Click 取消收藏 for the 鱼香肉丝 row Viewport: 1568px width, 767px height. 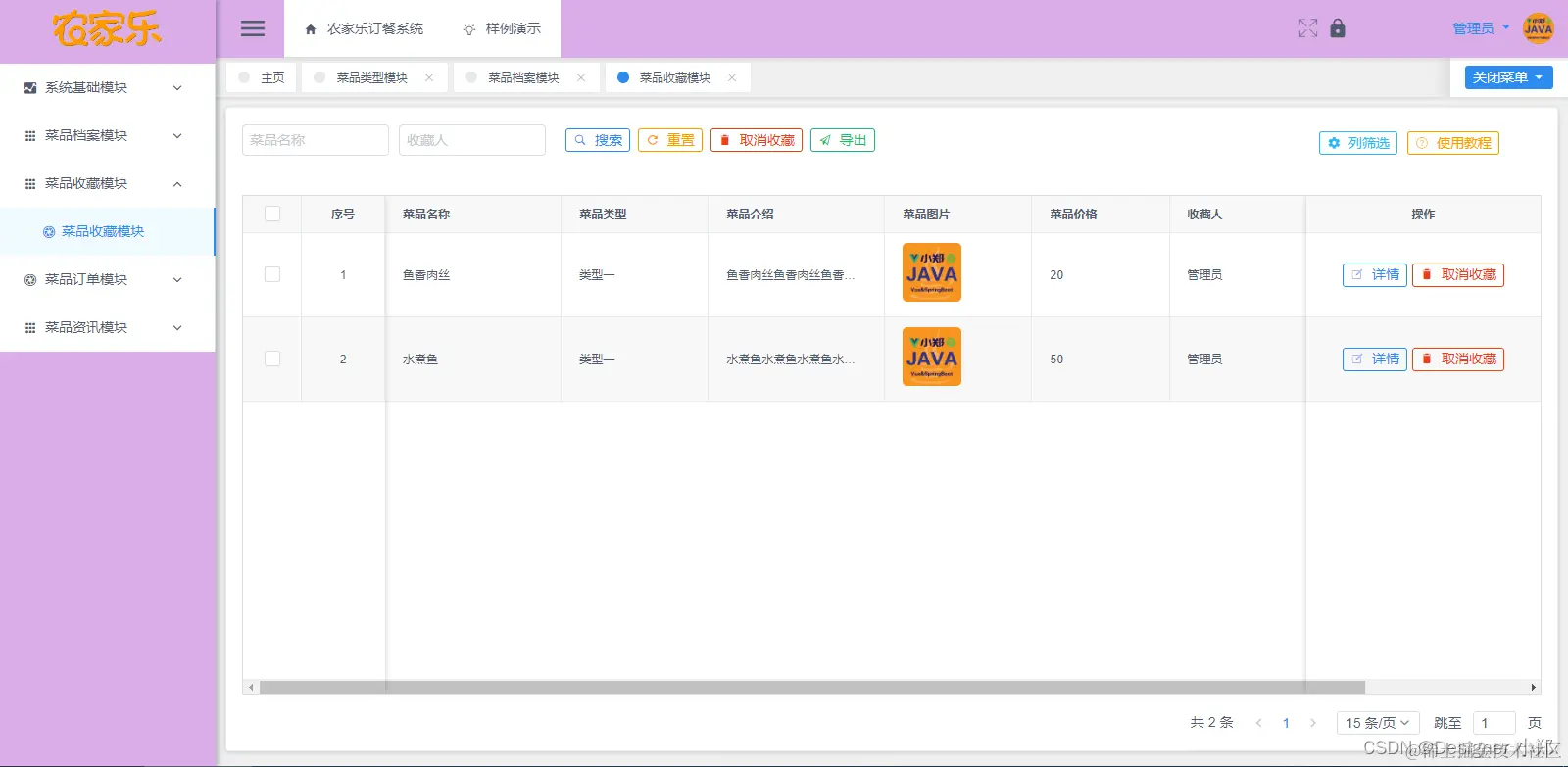(x=1458, y=275)
